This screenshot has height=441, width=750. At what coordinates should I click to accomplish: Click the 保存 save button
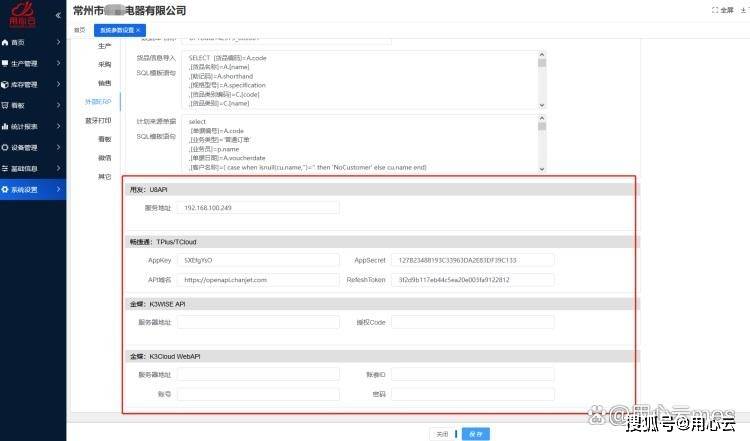pyautogui.click(x=476, y=434)
